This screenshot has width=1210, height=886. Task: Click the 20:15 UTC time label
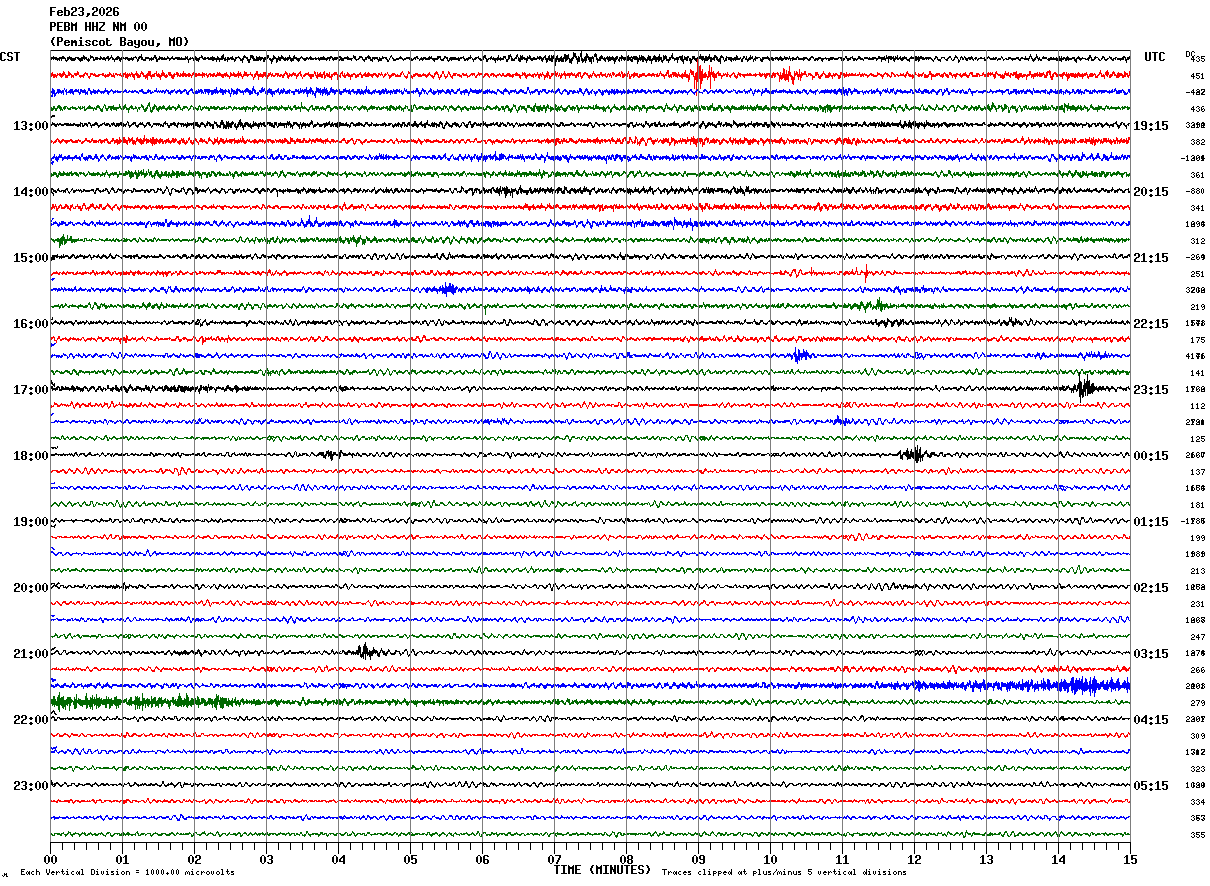point(1151,192)
